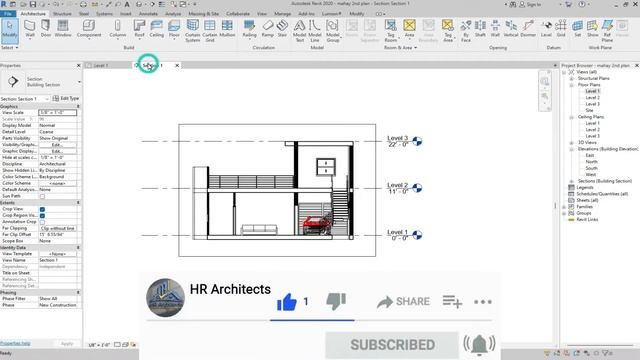Image resolution: width=640 pixels, height=360 pixels.
Task: Click the View Template None button
Action: point(57,254)
